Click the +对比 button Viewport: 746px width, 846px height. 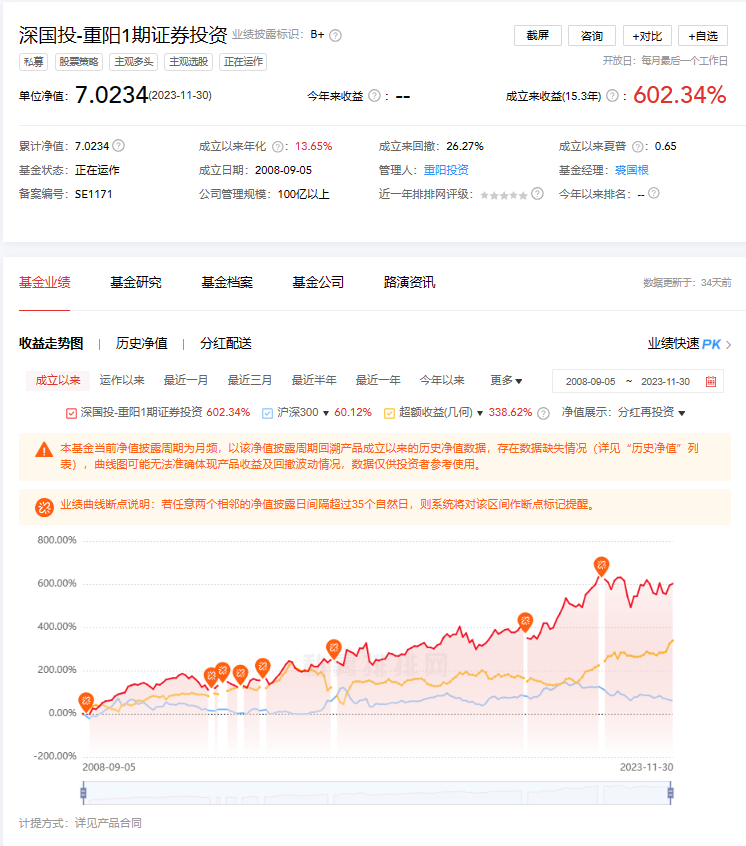(647, 36)
